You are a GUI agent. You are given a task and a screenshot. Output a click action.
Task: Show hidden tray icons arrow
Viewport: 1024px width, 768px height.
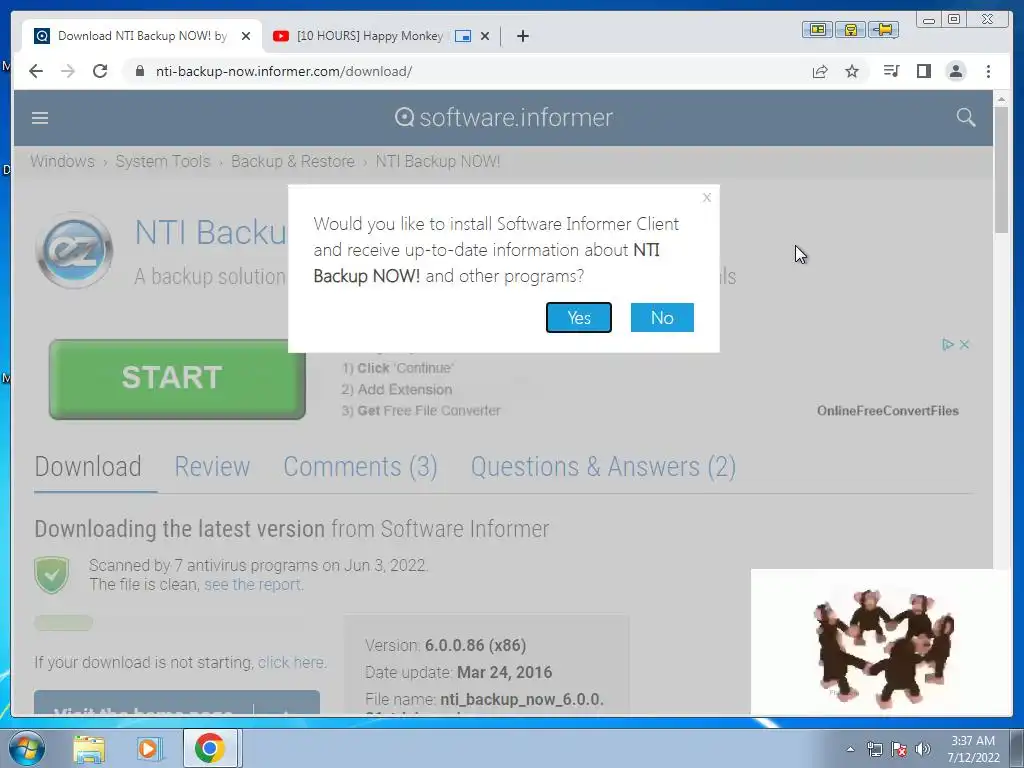(x=850, y=749)
